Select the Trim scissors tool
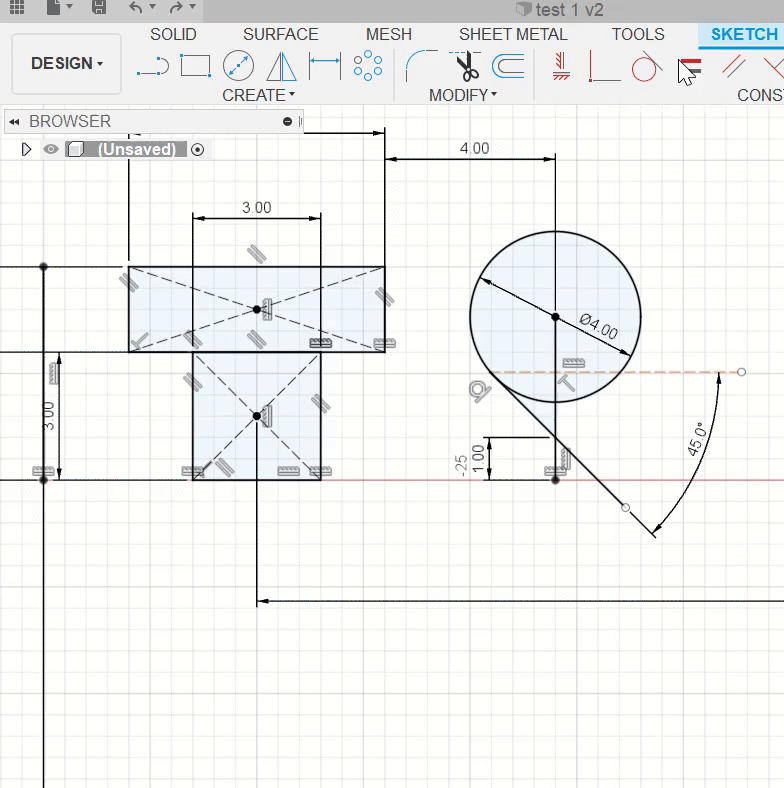 coord(465,66)
